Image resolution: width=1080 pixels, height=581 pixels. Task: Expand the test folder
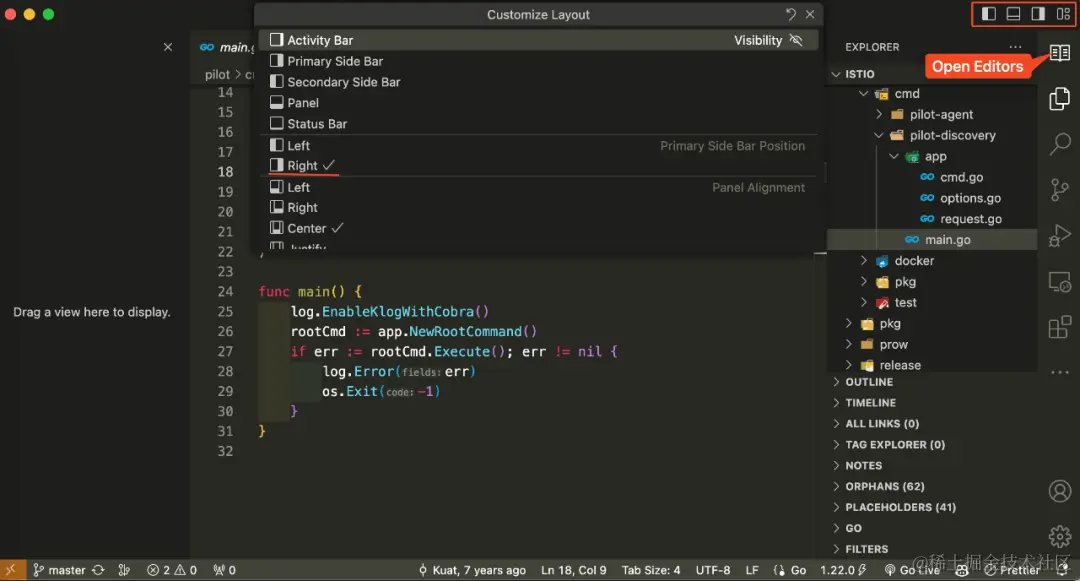click(864, 302)
